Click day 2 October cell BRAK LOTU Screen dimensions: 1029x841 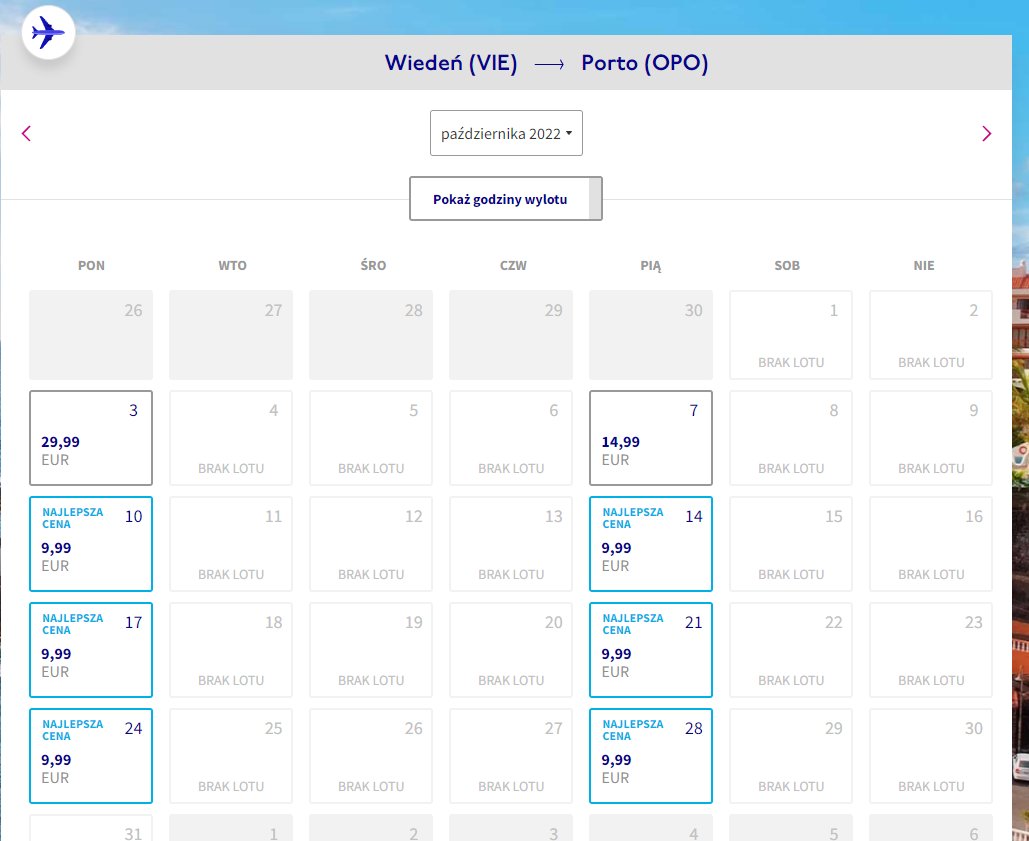pyautogui.click(x=931, y=335)
